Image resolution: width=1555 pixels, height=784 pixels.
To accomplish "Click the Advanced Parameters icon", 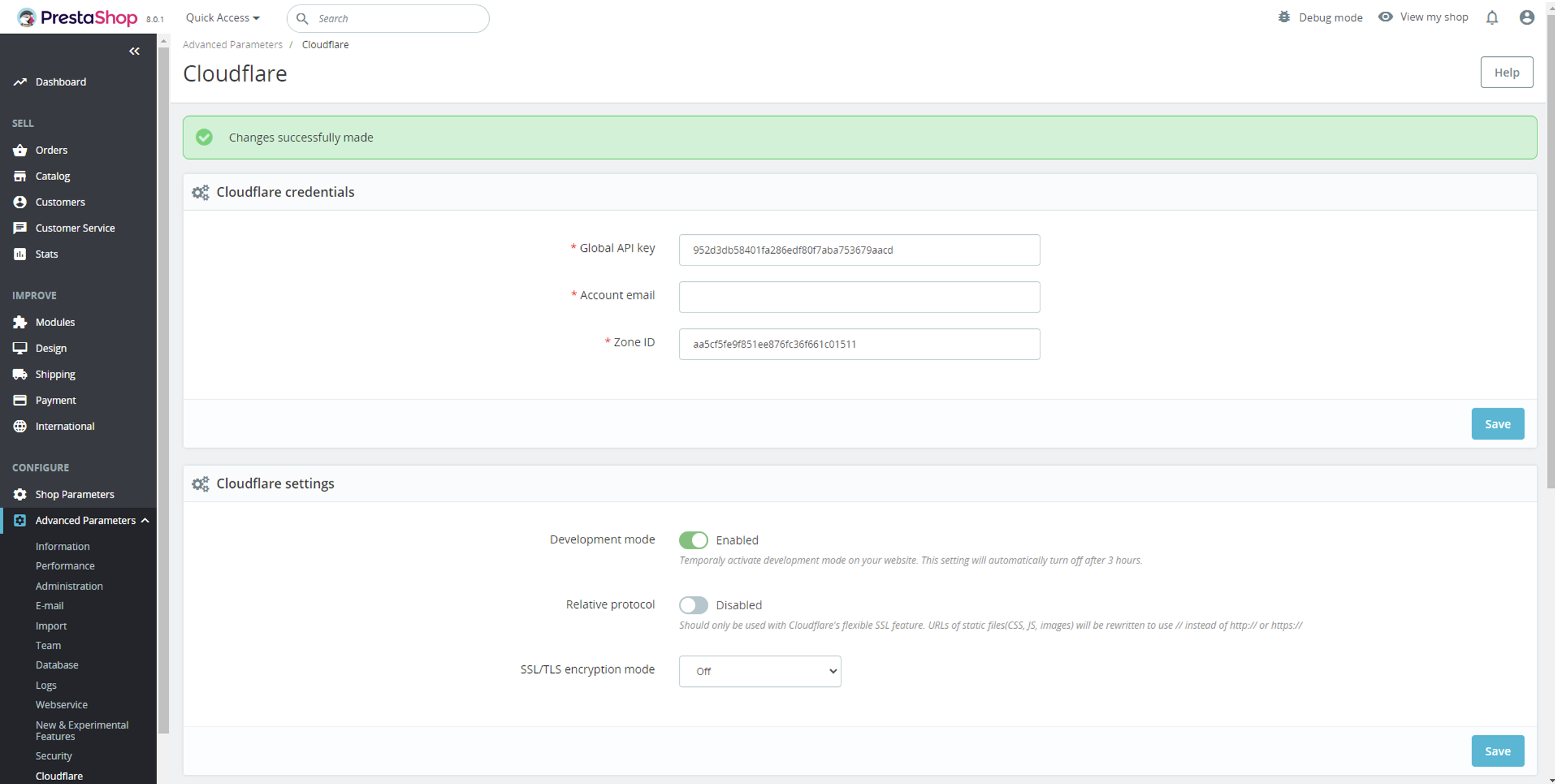I will tap(20, 520).
